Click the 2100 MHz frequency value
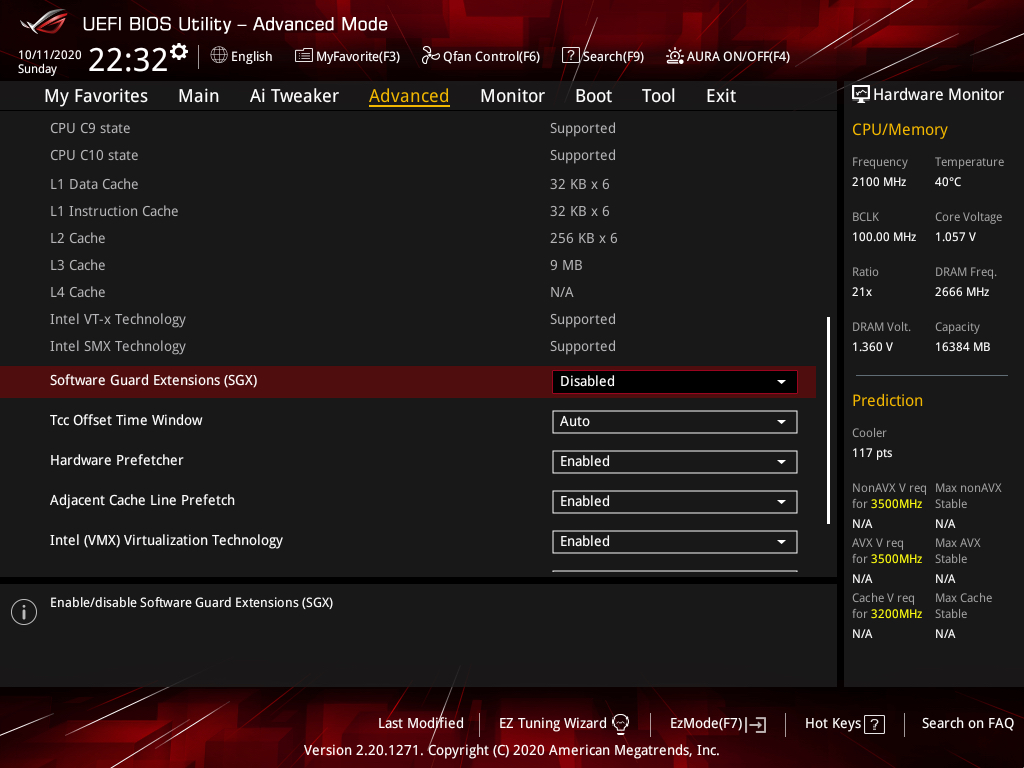Screen dimensions: 1024x768 point(878,182)
